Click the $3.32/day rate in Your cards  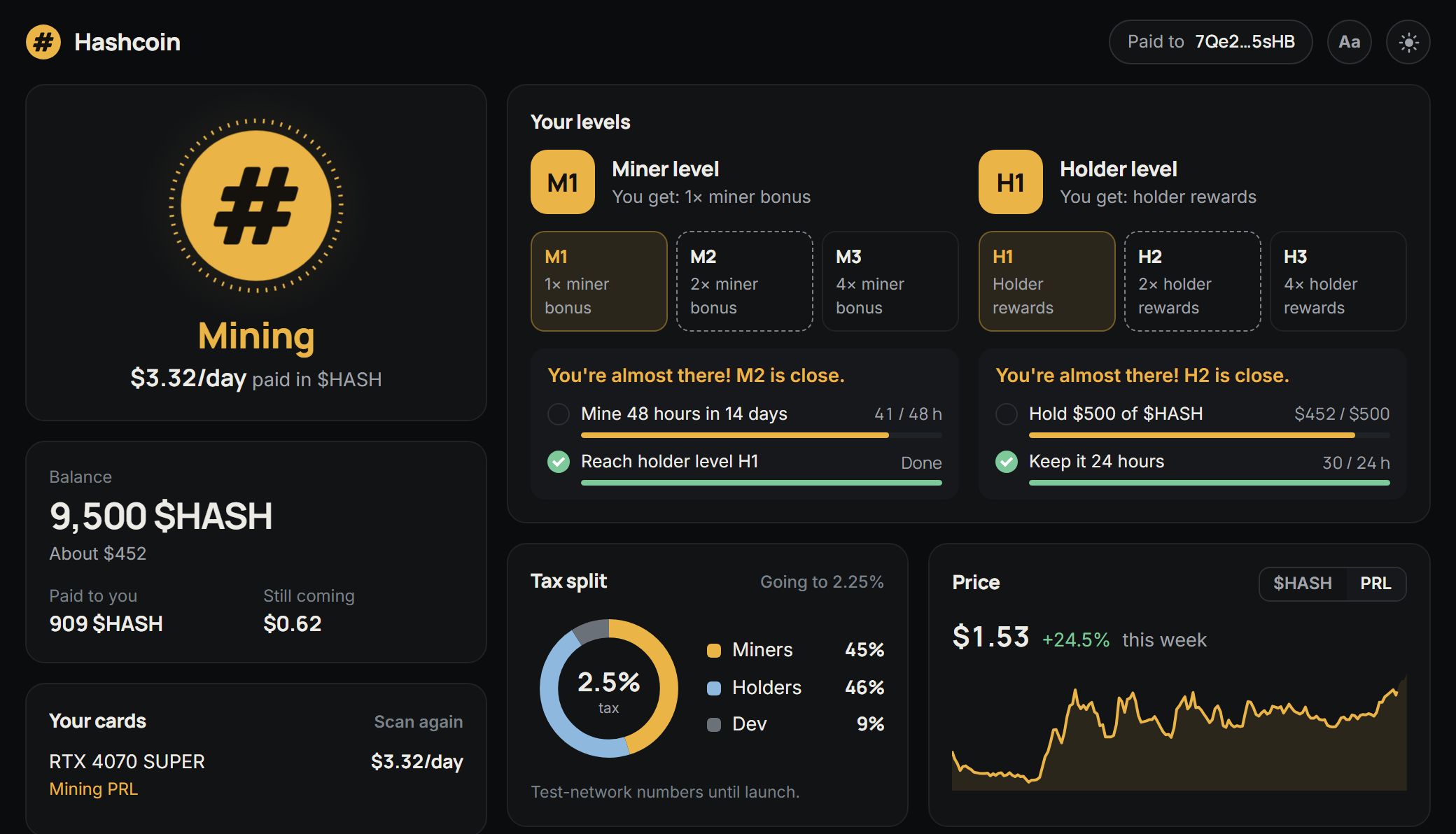tap(417, 761)
